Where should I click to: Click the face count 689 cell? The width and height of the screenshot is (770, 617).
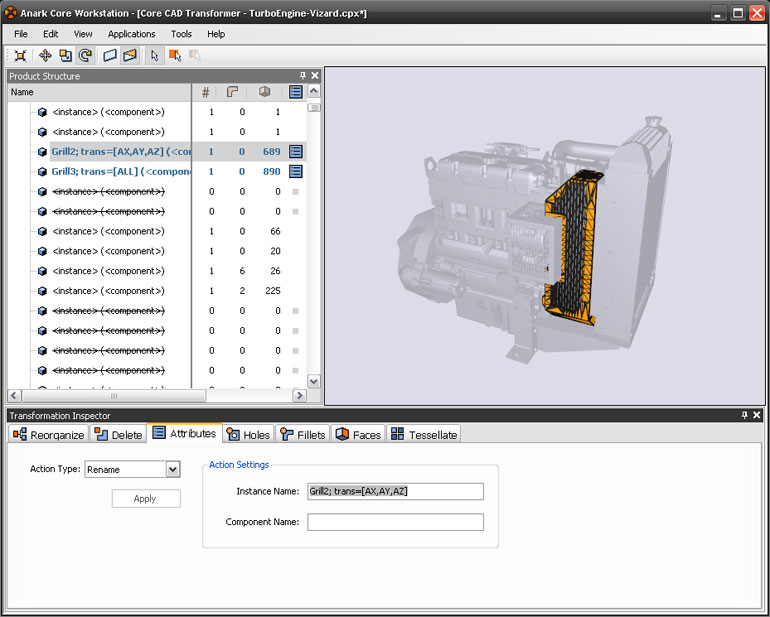click(x=272, y=151)
